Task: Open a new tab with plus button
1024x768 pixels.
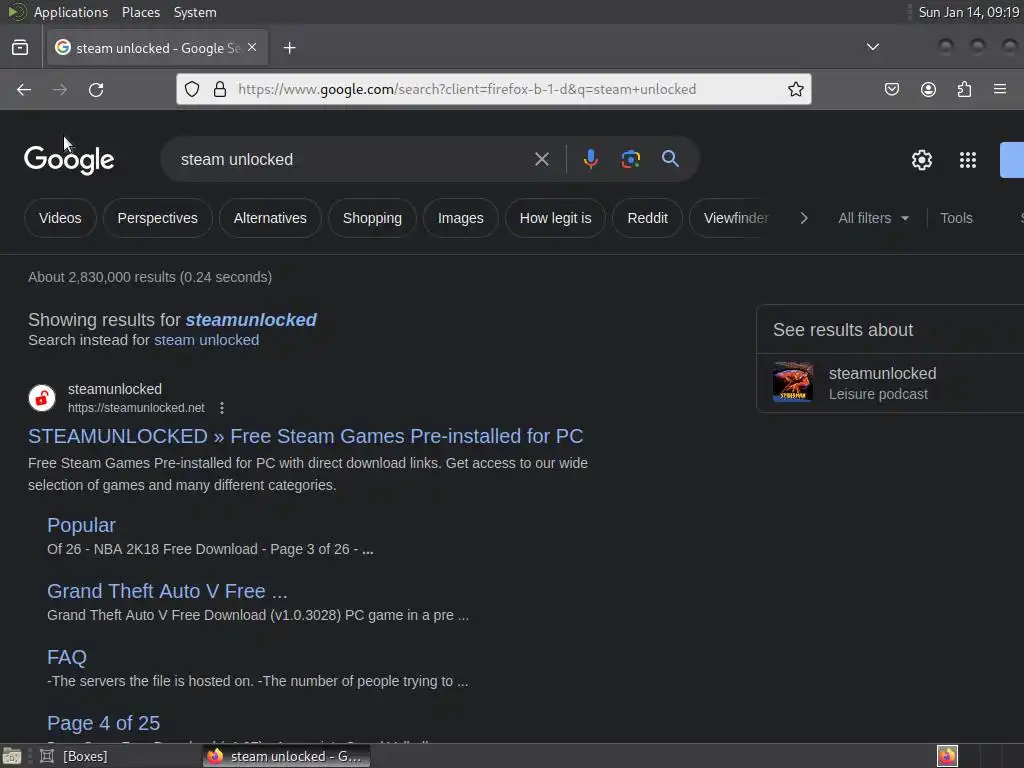Action: 289,48
